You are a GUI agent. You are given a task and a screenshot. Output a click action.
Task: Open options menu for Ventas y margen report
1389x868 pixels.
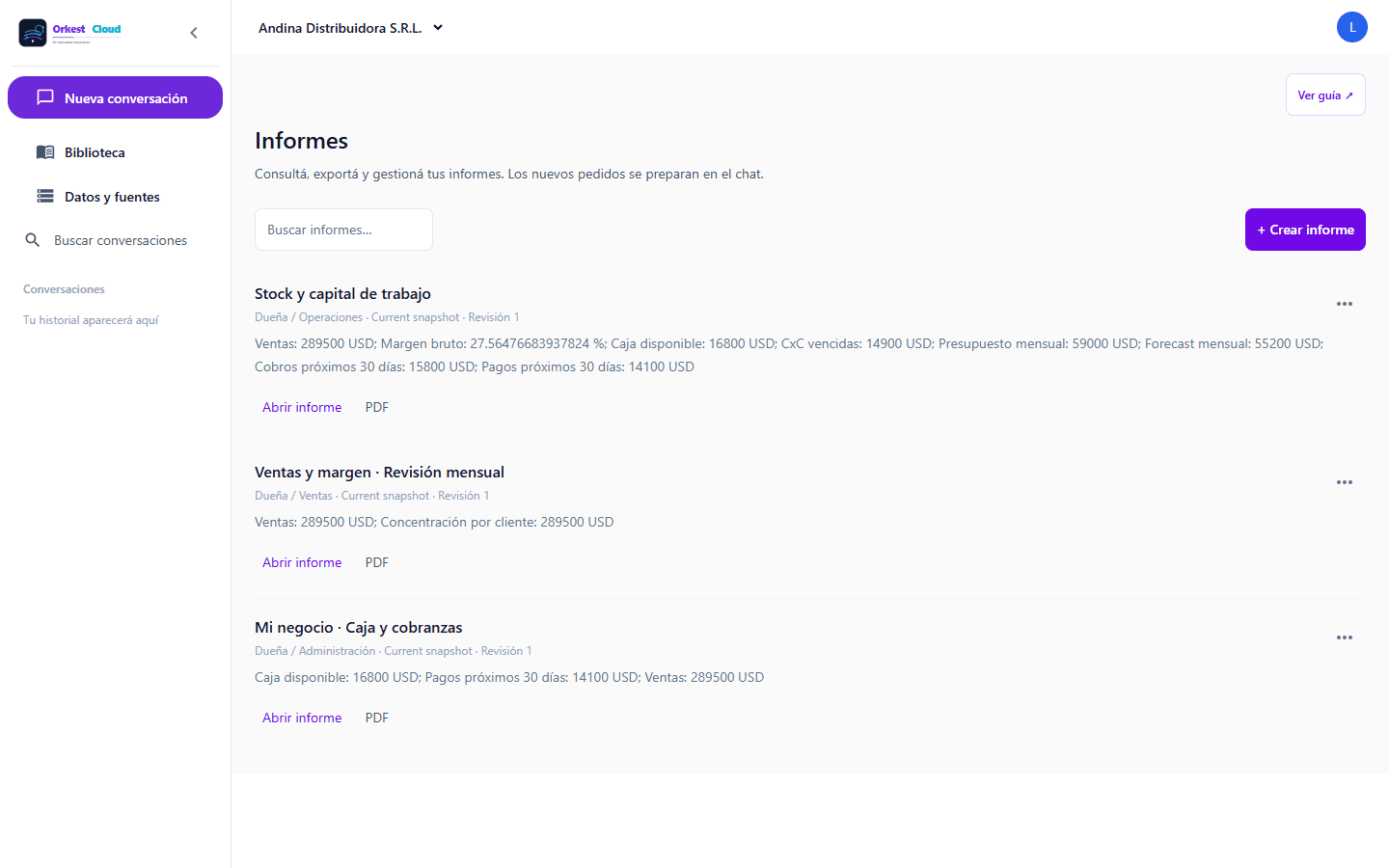pos(1344,482)
